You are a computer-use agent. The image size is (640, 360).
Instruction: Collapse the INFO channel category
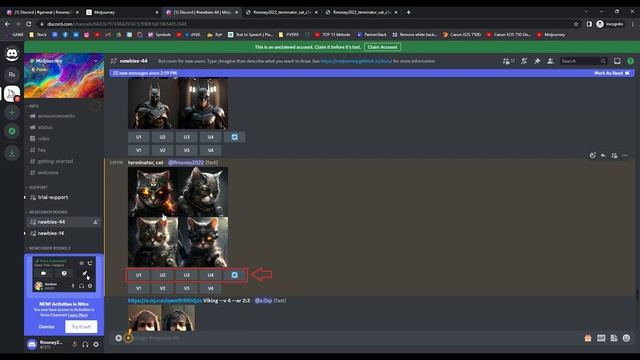33,106
